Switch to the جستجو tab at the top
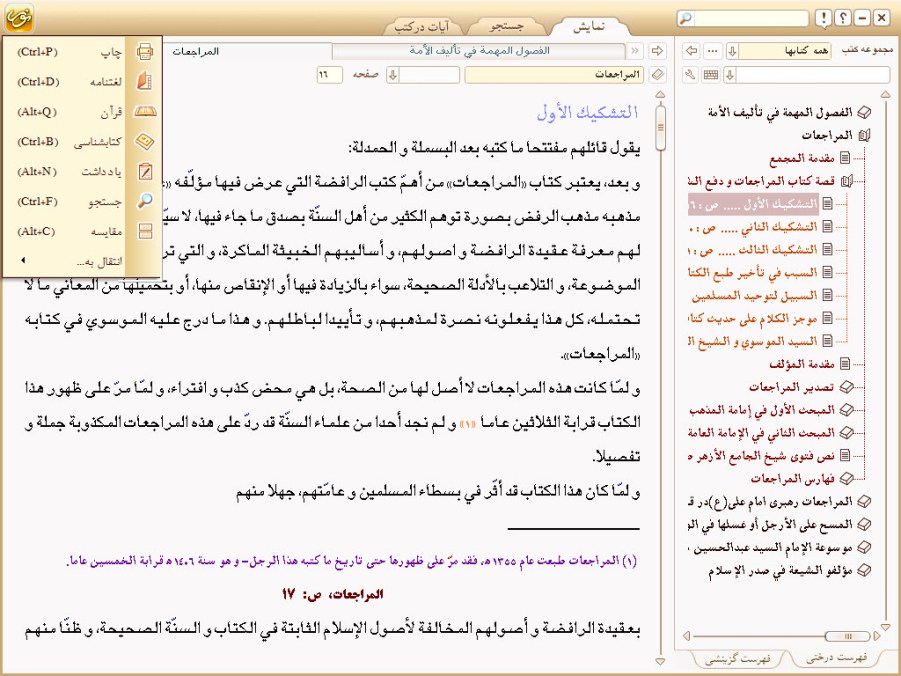The height and width of the screenshot is (676, 901). click(x=507, y=26)
